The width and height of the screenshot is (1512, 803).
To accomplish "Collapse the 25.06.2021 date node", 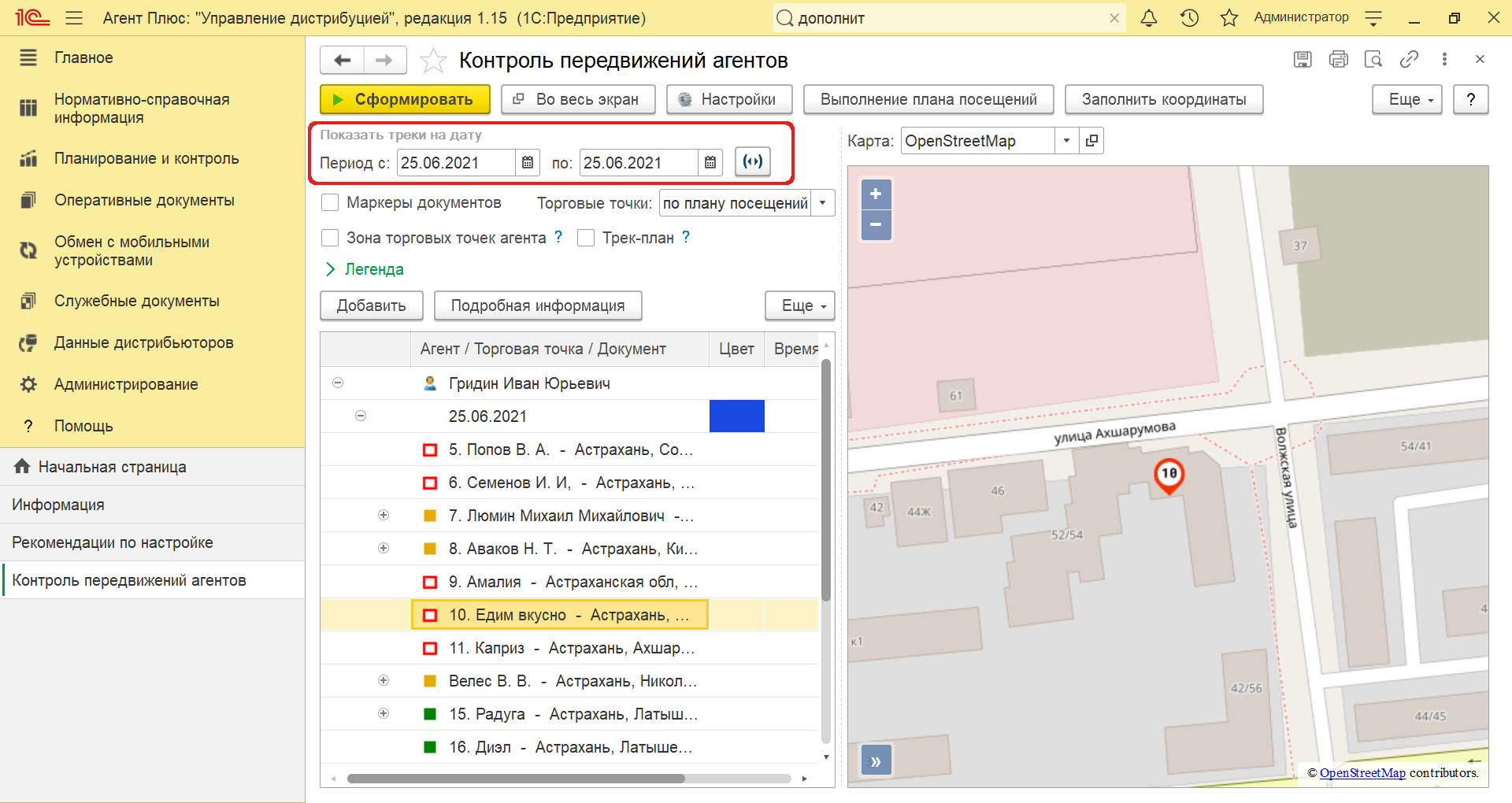I will [x=361, y=416].
